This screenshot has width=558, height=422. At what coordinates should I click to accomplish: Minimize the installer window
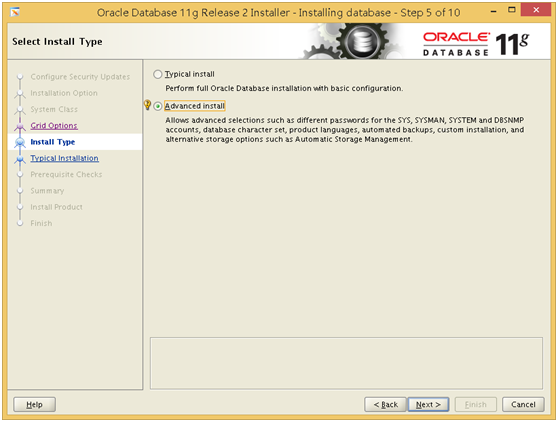click(x=493, y=11)
